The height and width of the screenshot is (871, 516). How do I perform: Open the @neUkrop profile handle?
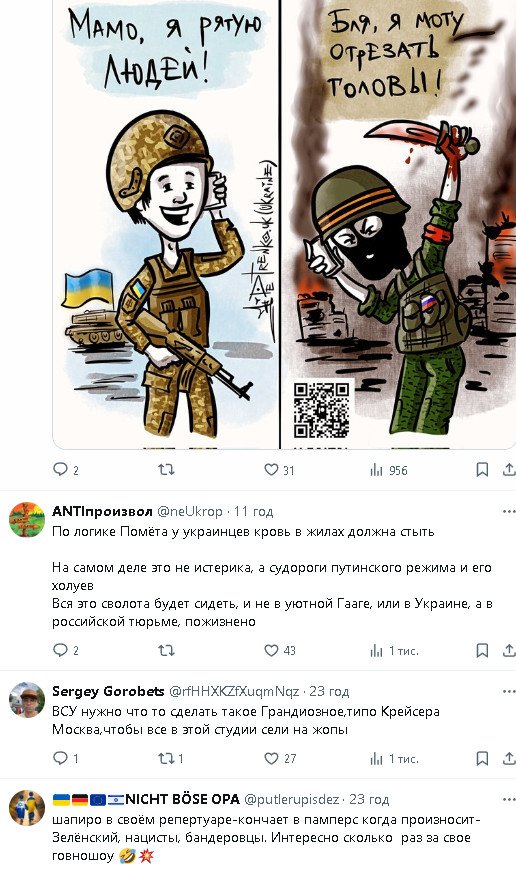pos(190,512)
